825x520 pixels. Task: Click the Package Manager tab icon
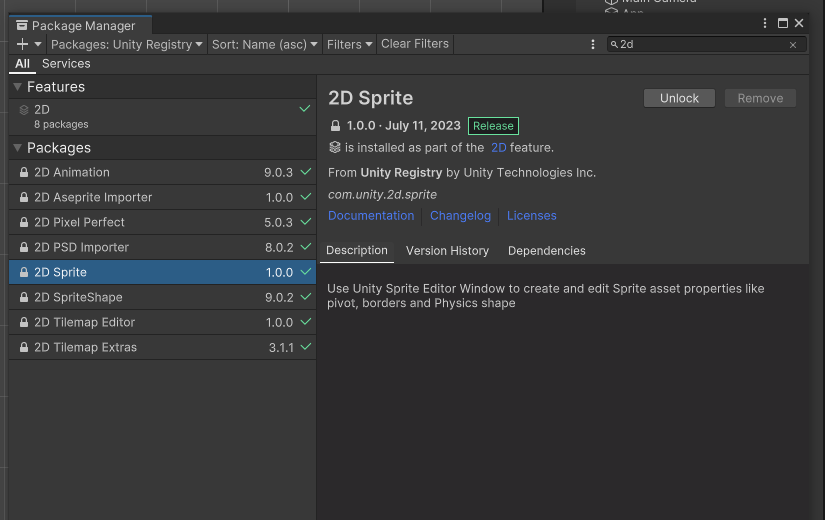click(x=22, y=25)
